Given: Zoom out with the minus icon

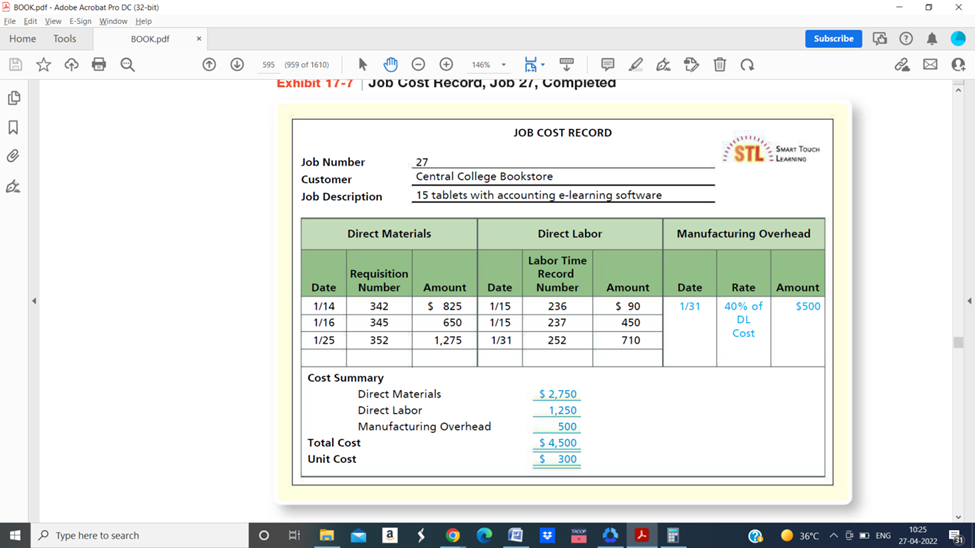Looking at the screenshot, I should coord(418,65).
